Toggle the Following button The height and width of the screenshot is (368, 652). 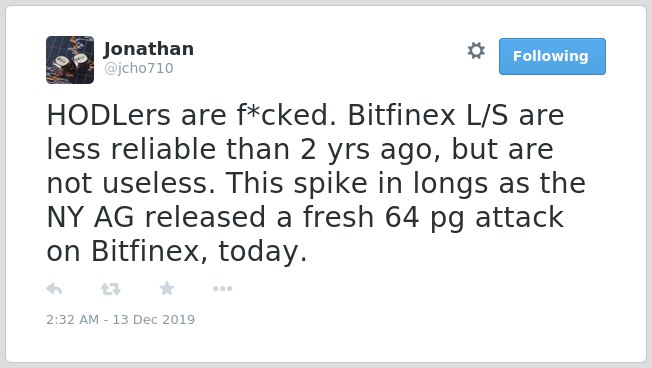552,56
